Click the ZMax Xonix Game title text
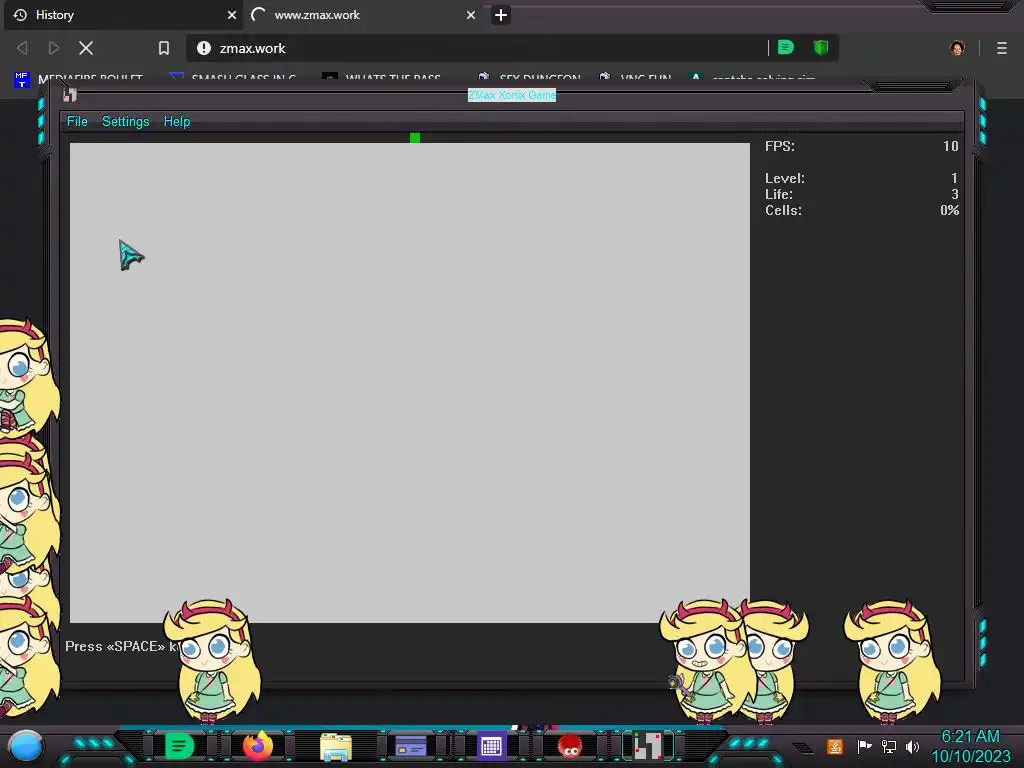The image size is (1024, 768). click(512, 95)
